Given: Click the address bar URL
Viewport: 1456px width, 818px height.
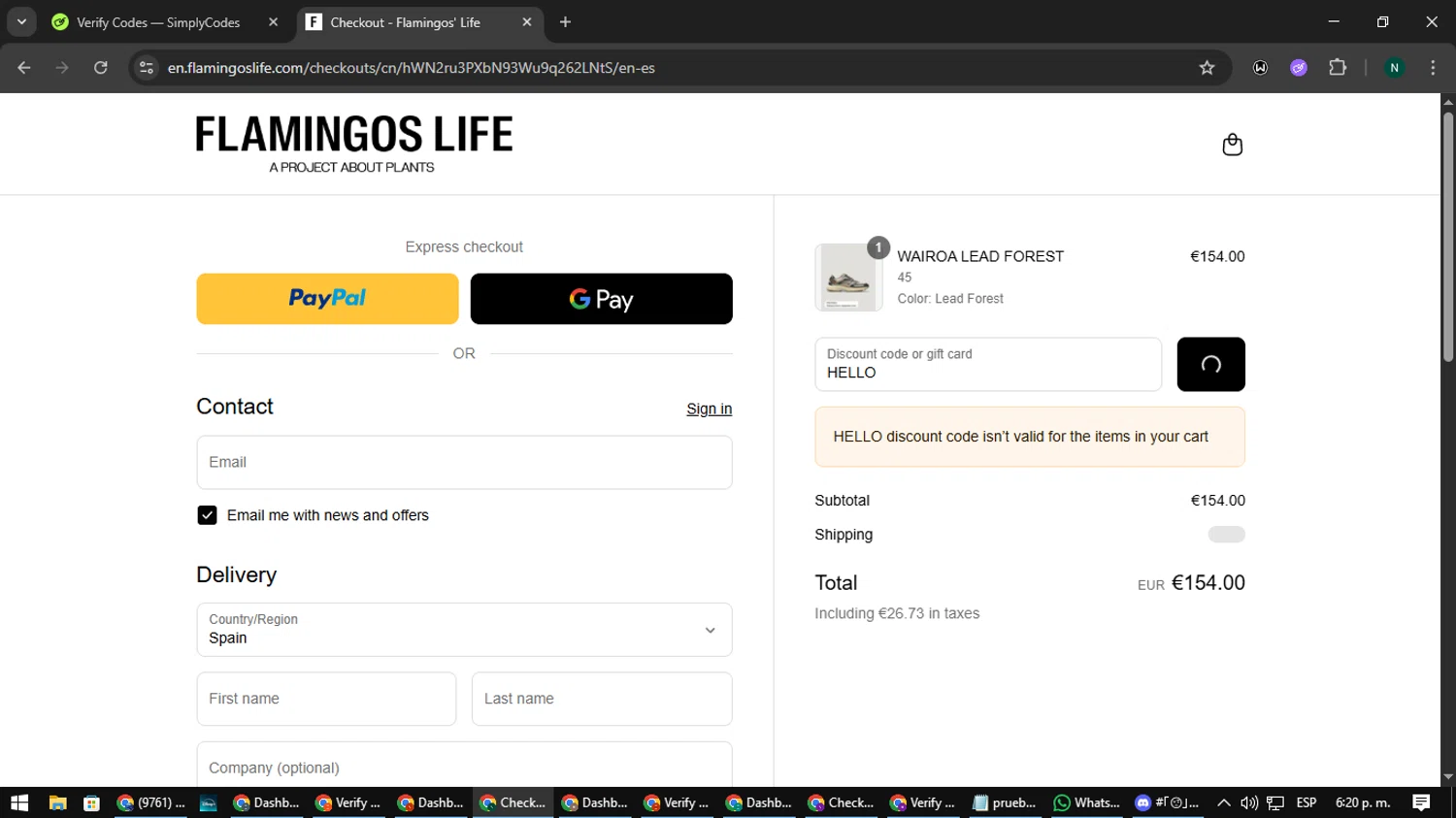Looking at the screenshot, I should tap(412, 68).
